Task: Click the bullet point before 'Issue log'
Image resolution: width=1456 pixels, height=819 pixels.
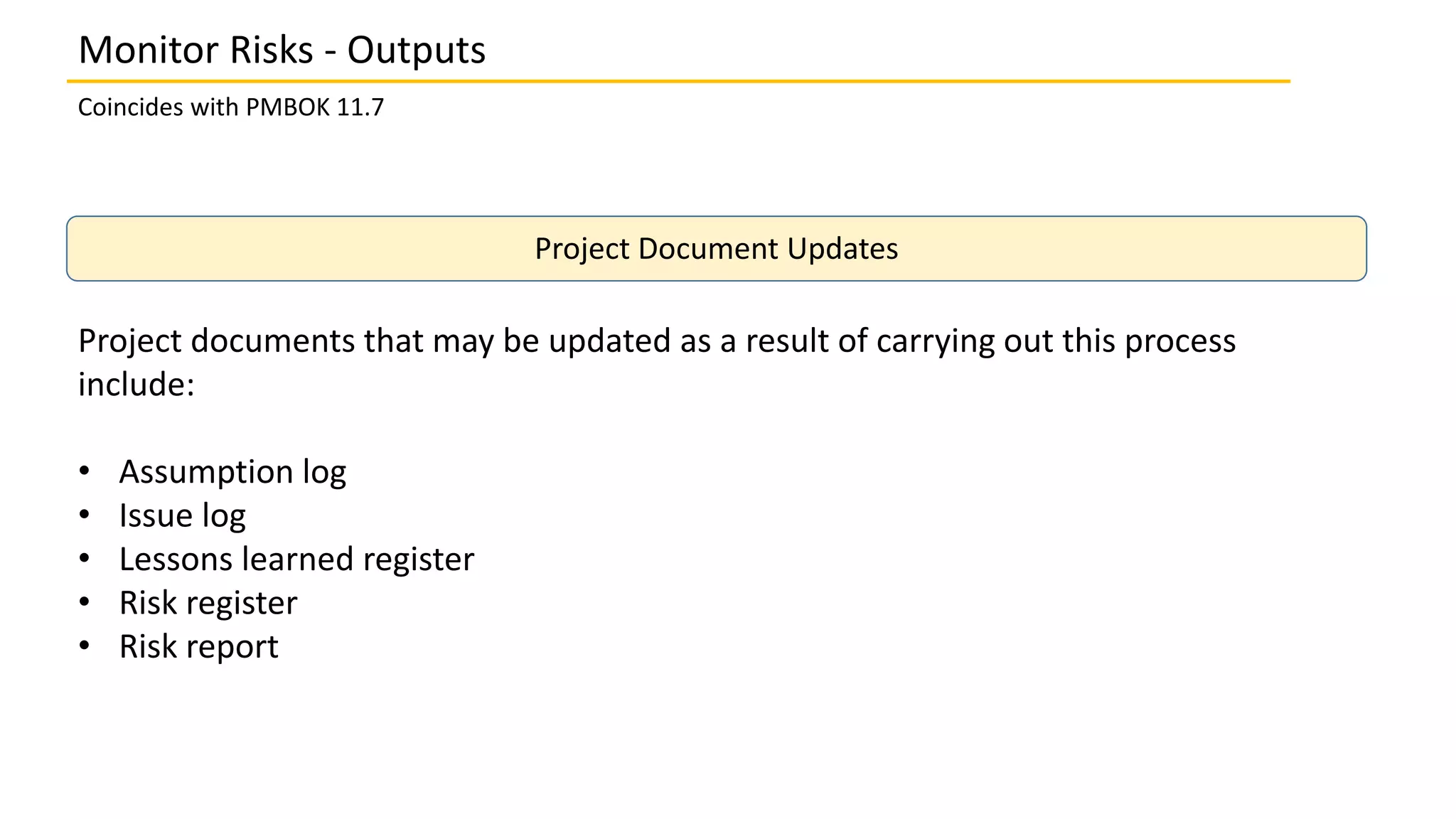Action: click(85, 515)
